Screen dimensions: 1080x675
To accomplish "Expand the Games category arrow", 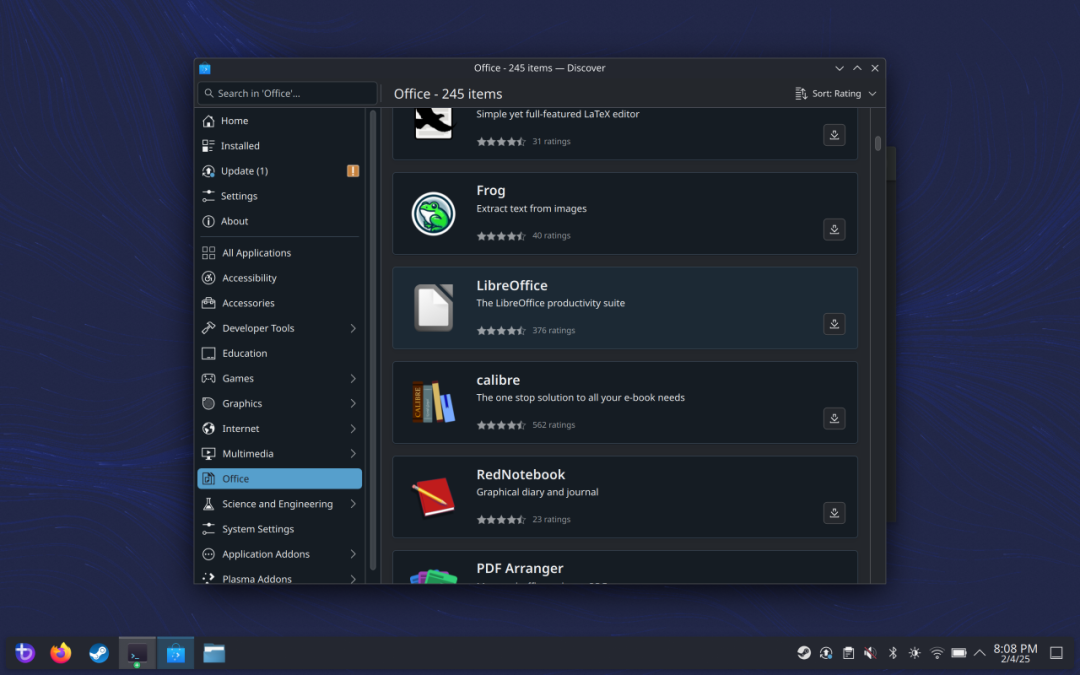I will (x=353, y=378).
